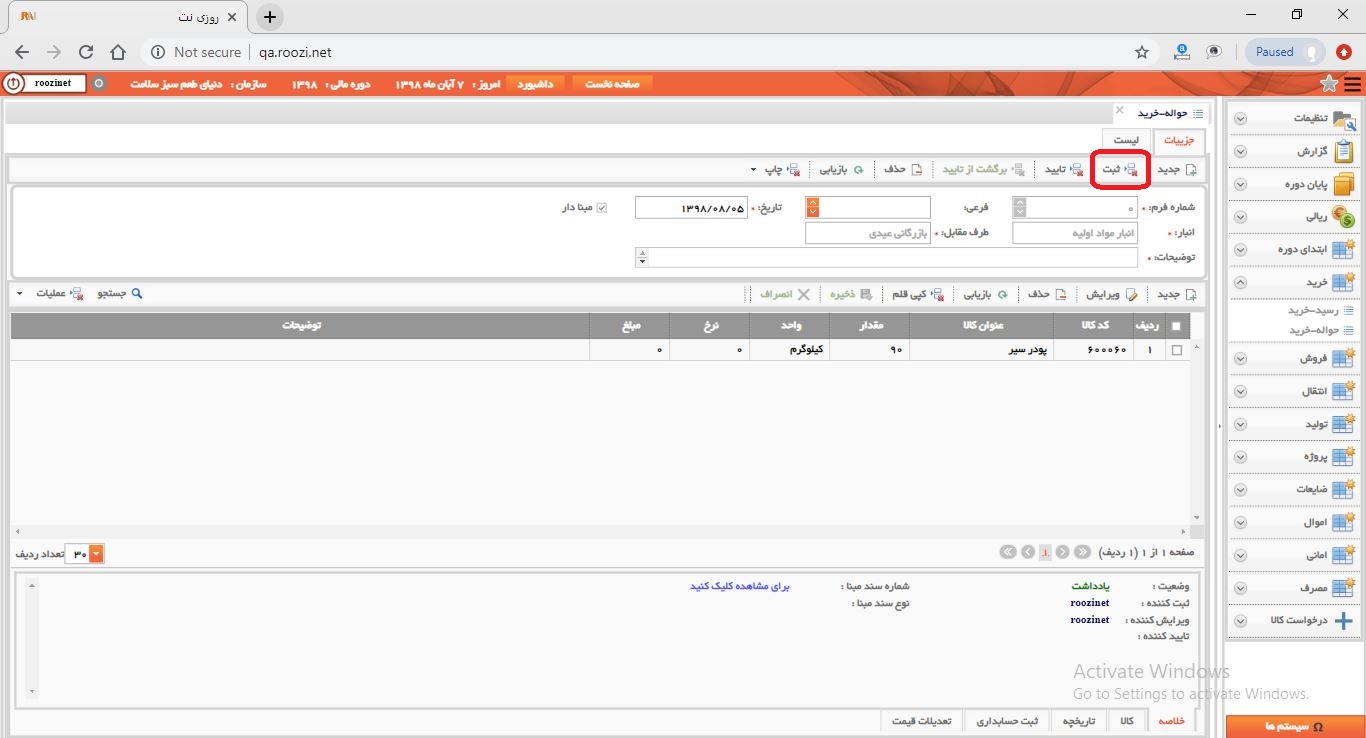This screenshot has height=738, width=1366.
Task: Check the row checkbox for پودر سیر
Action: (1175, 350)
